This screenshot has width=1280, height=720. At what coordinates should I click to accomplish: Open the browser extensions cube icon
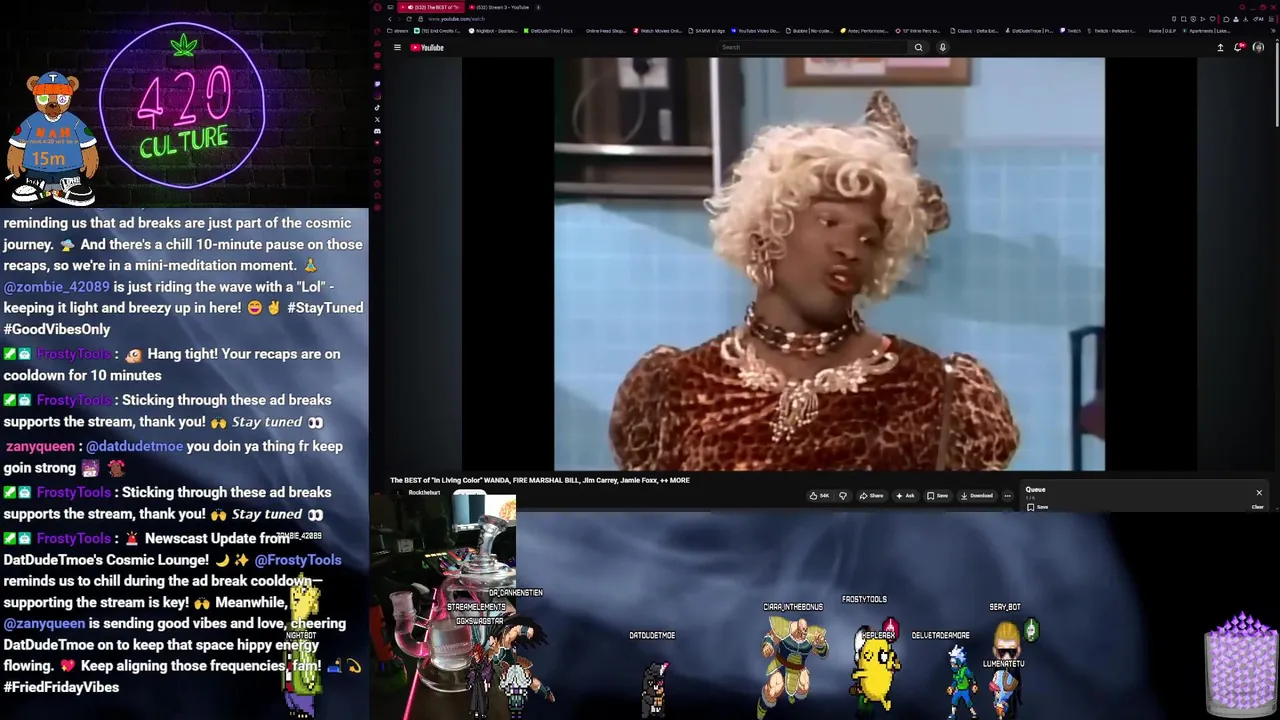[1226, 19]
